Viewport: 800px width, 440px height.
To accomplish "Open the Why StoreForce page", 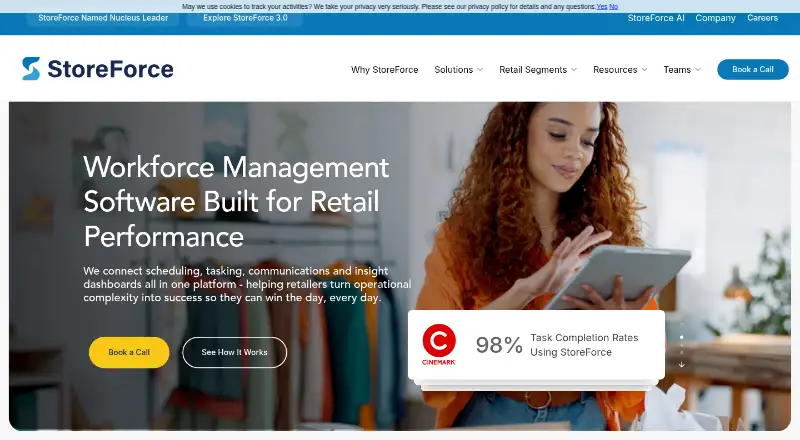I will pos(384,69).
